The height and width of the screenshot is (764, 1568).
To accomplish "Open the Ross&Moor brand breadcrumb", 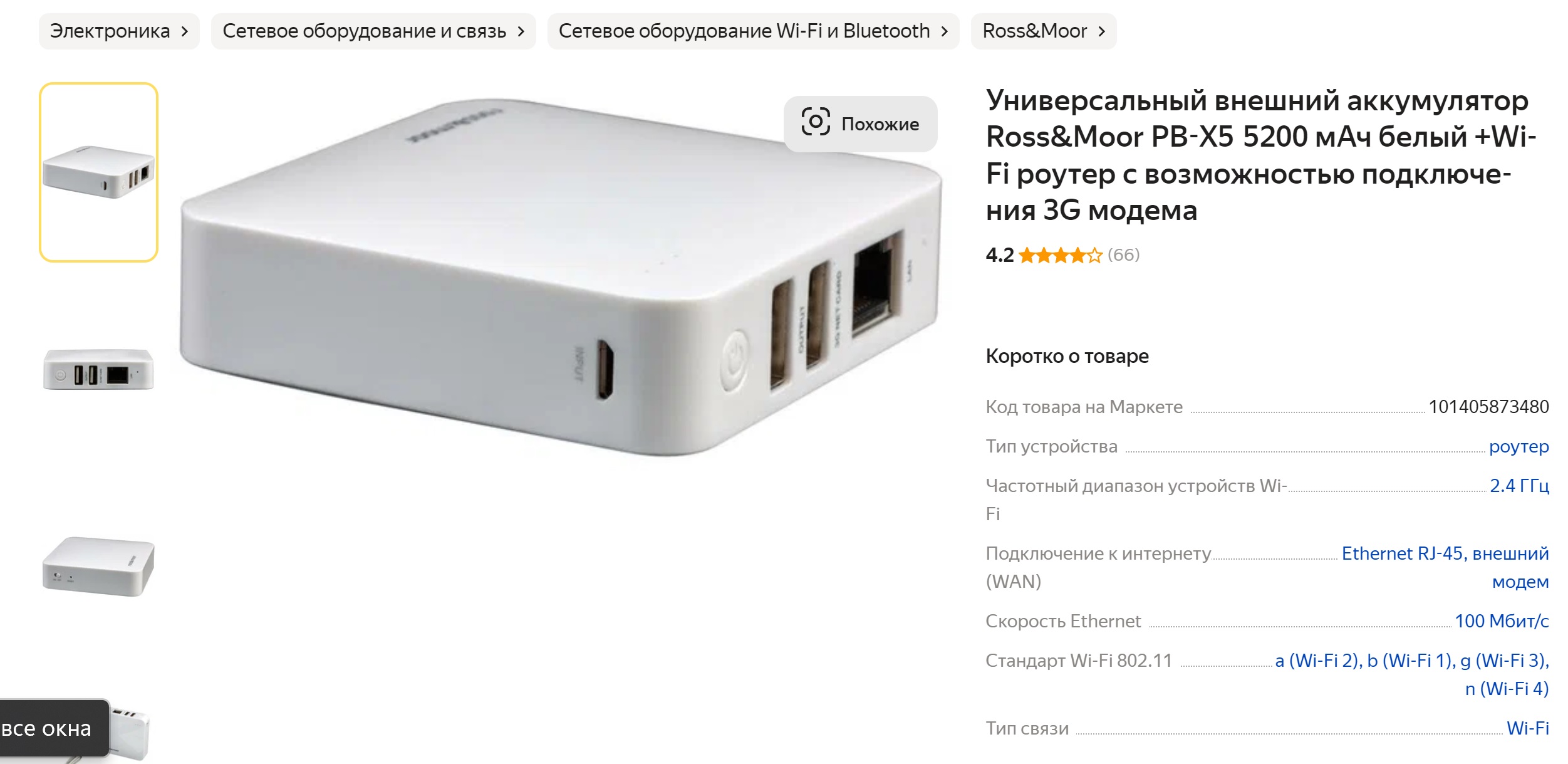I will (x=1044, y=31).
